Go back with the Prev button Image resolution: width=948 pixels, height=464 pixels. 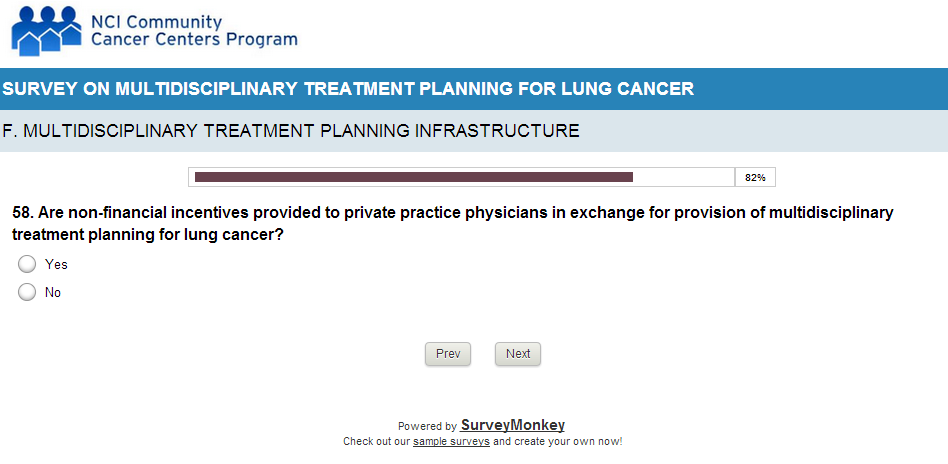click(448, 354)
